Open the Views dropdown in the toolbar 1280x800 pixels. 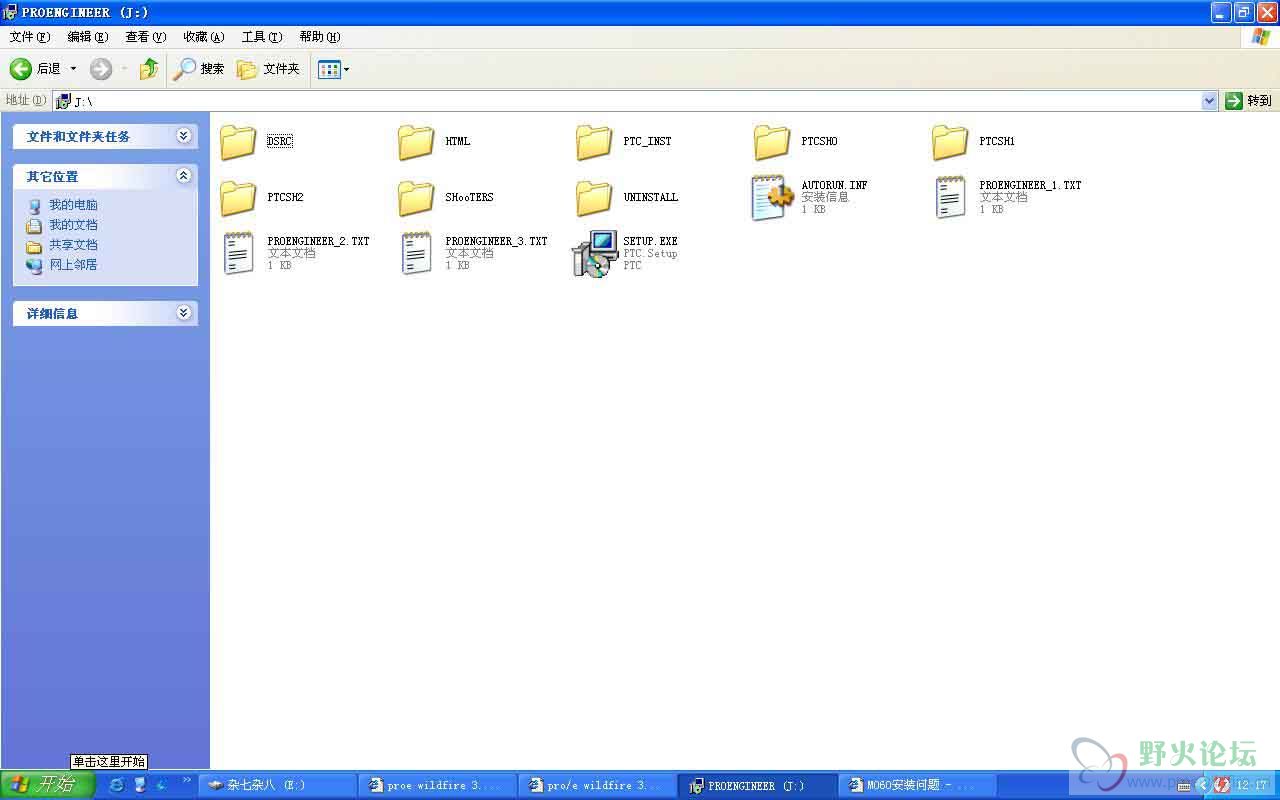point(333,69)
